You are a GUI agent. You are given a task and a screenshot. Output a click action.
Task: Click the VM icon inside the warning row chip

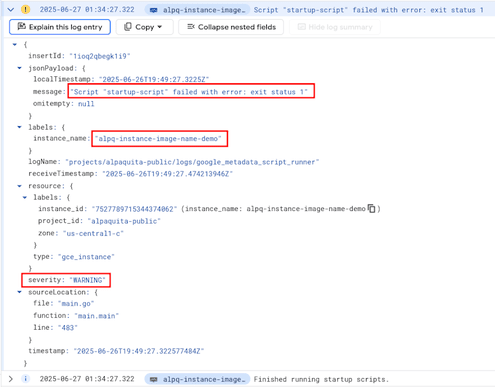[154, 10]
